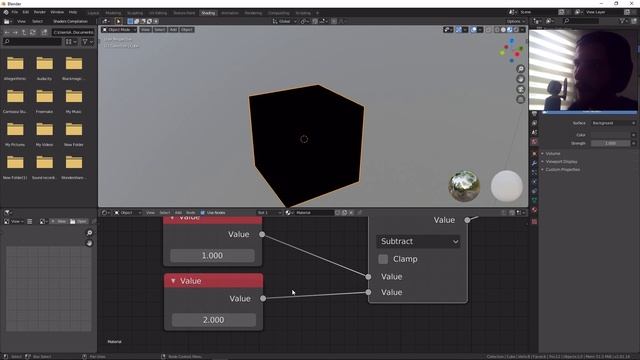Open the node editor Node menu
This screenshot has width=640, height=360.
[x=191, y=213]
